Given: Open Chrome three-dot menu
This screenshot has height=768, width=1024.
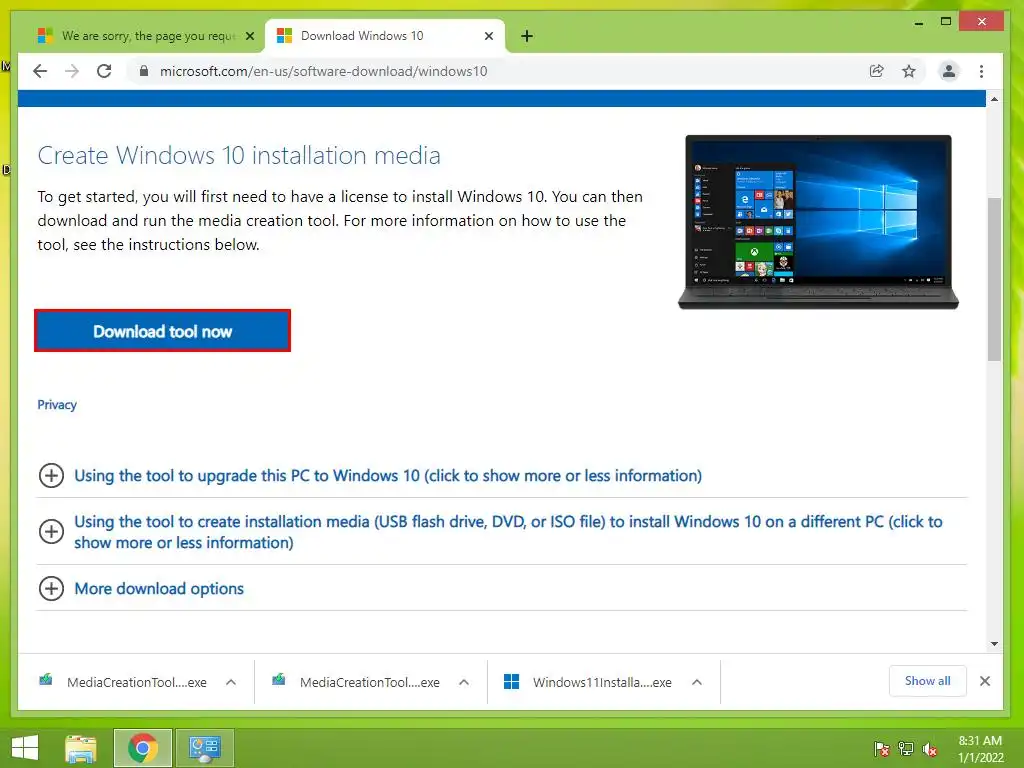Looking at the screenshot, I should coord(981,71).
